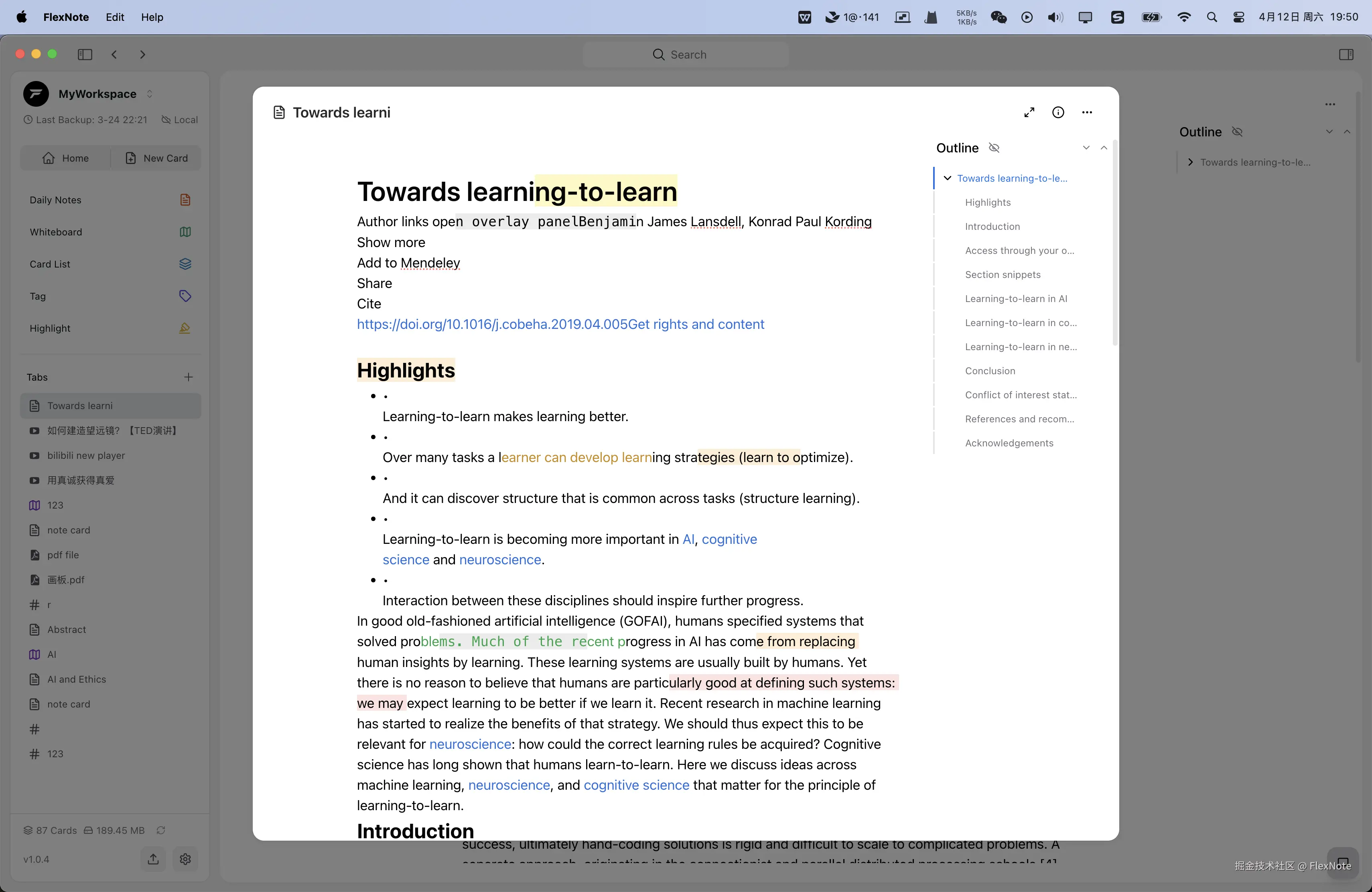Image resolution: width=1372 pixels, height=892 pixels.
Task: Open the doi.org article link
Action: [492, 324]
